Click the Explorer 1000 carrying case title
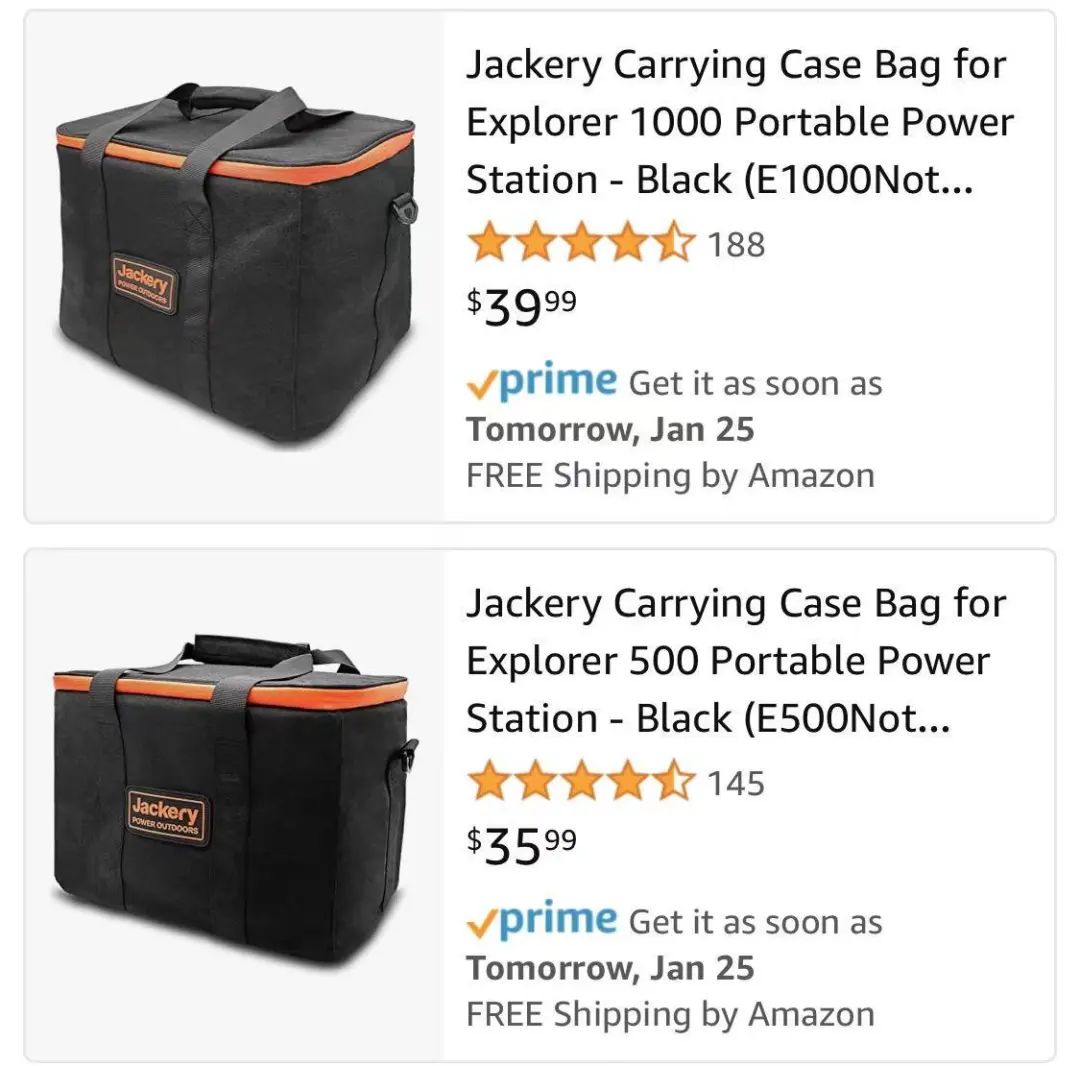 click(x=740, y=122)
